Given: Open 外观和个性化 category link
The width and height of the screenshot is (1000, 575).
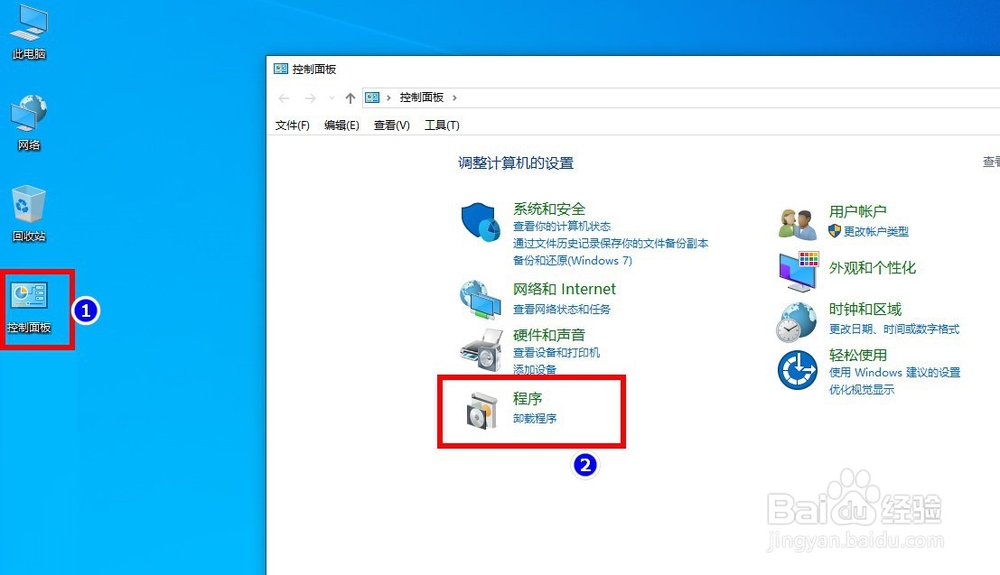Looking at the screenshot, I should pos(872,268).
